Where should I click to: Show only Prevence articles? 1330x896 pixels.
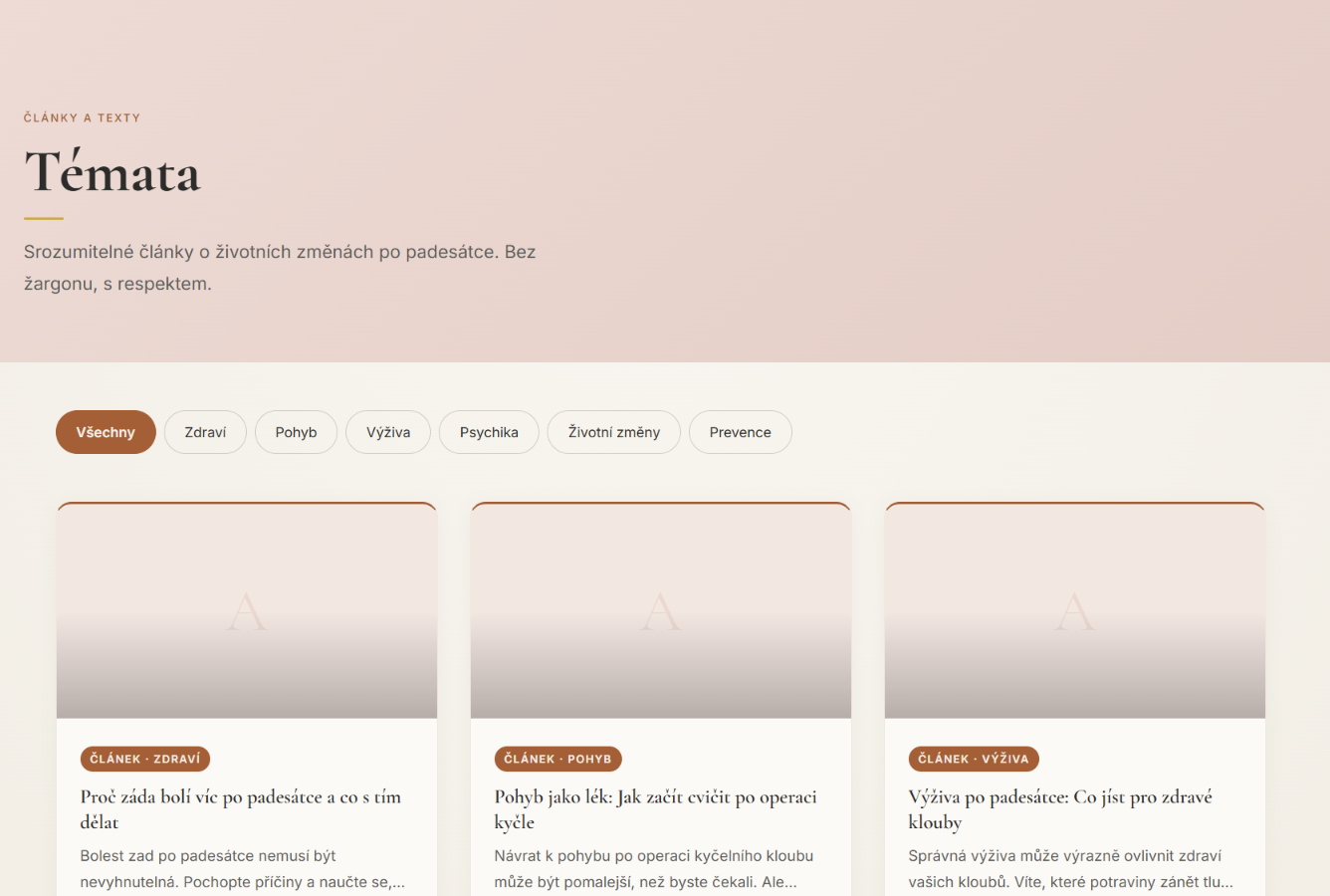(x=741, y=432)
